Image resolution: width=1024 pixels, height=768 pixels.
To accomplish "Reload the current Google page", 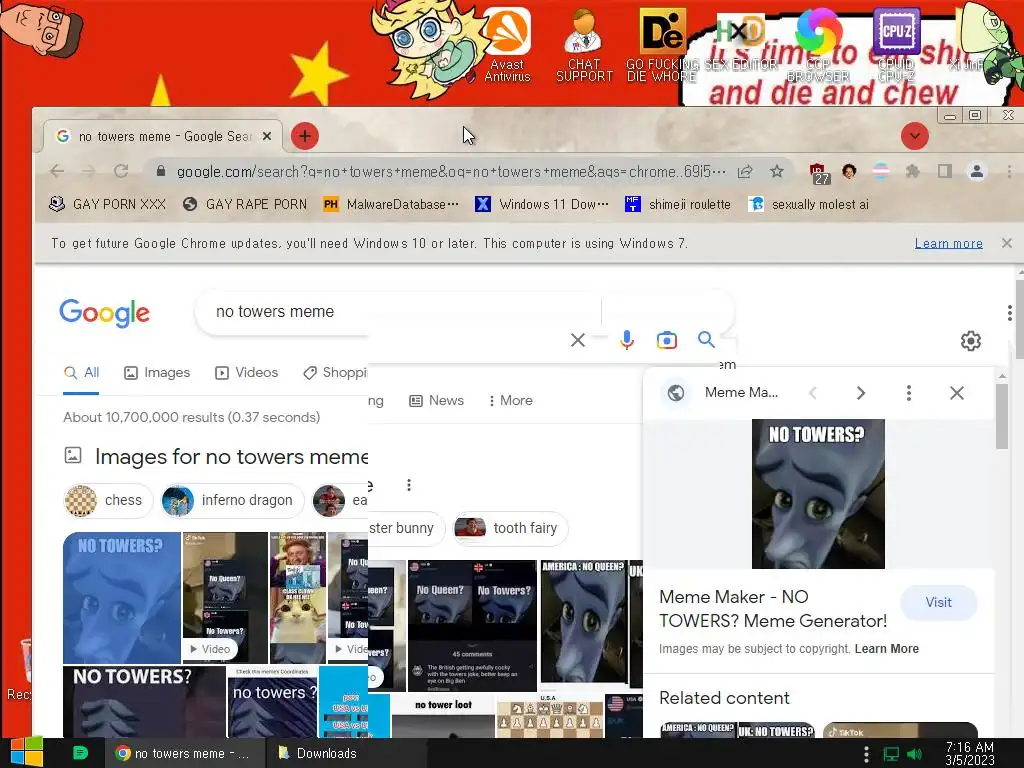I will point(121,171).
